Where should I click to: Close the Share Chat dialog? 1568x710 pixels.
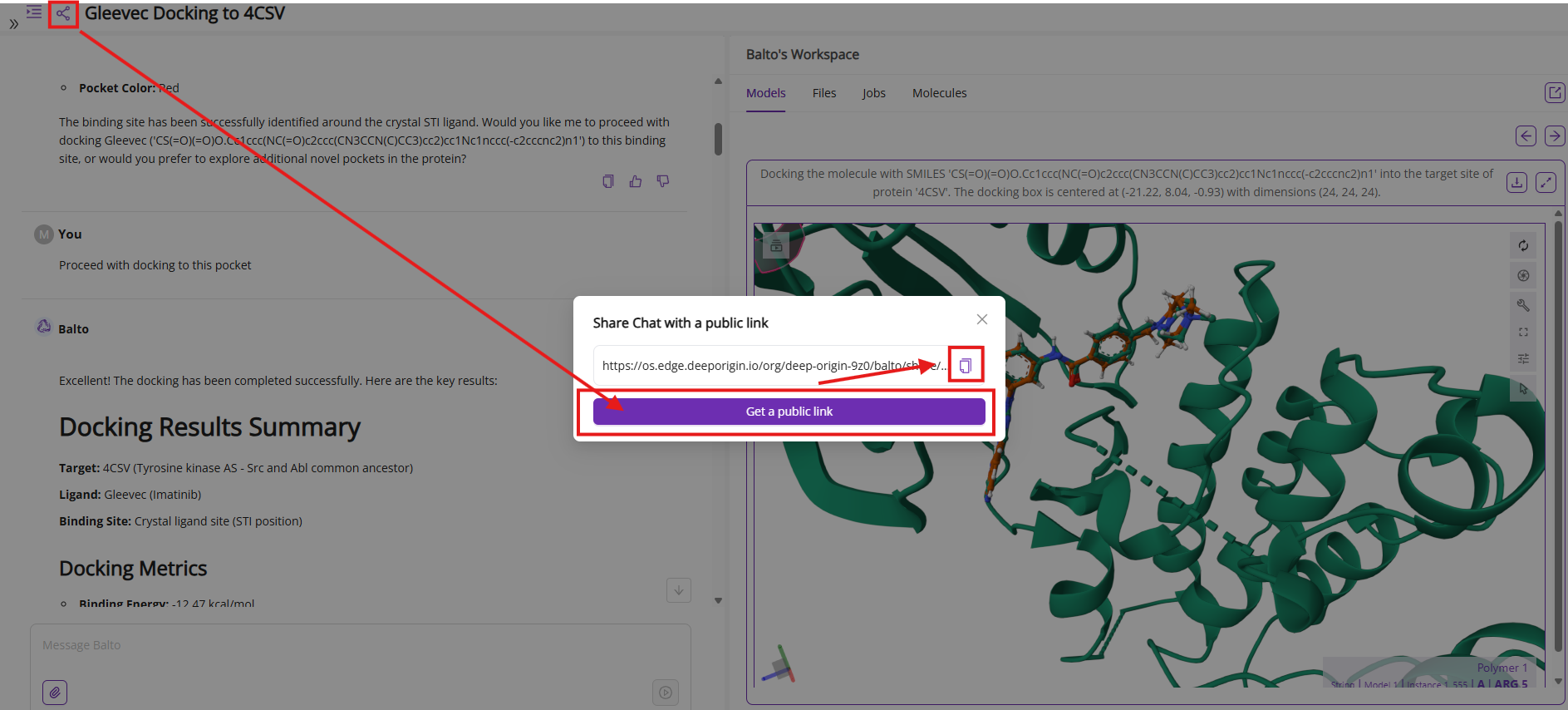click(981, 319)
